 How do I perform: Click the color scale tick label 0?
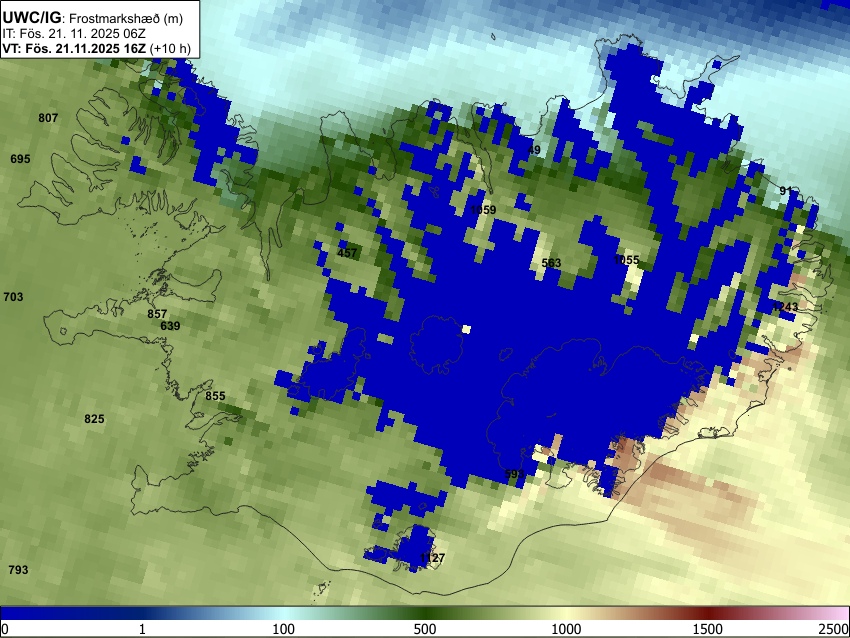5,629
